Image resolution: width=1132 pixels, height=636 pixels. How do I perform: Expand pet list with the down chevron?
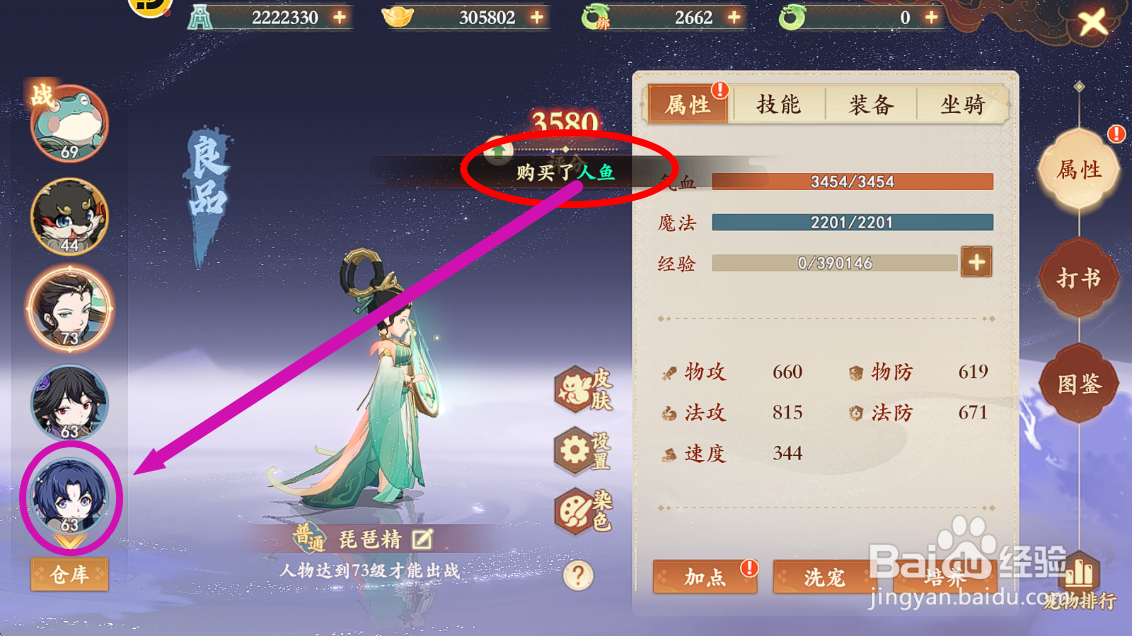pyautogui.click(x=69, y=541)
